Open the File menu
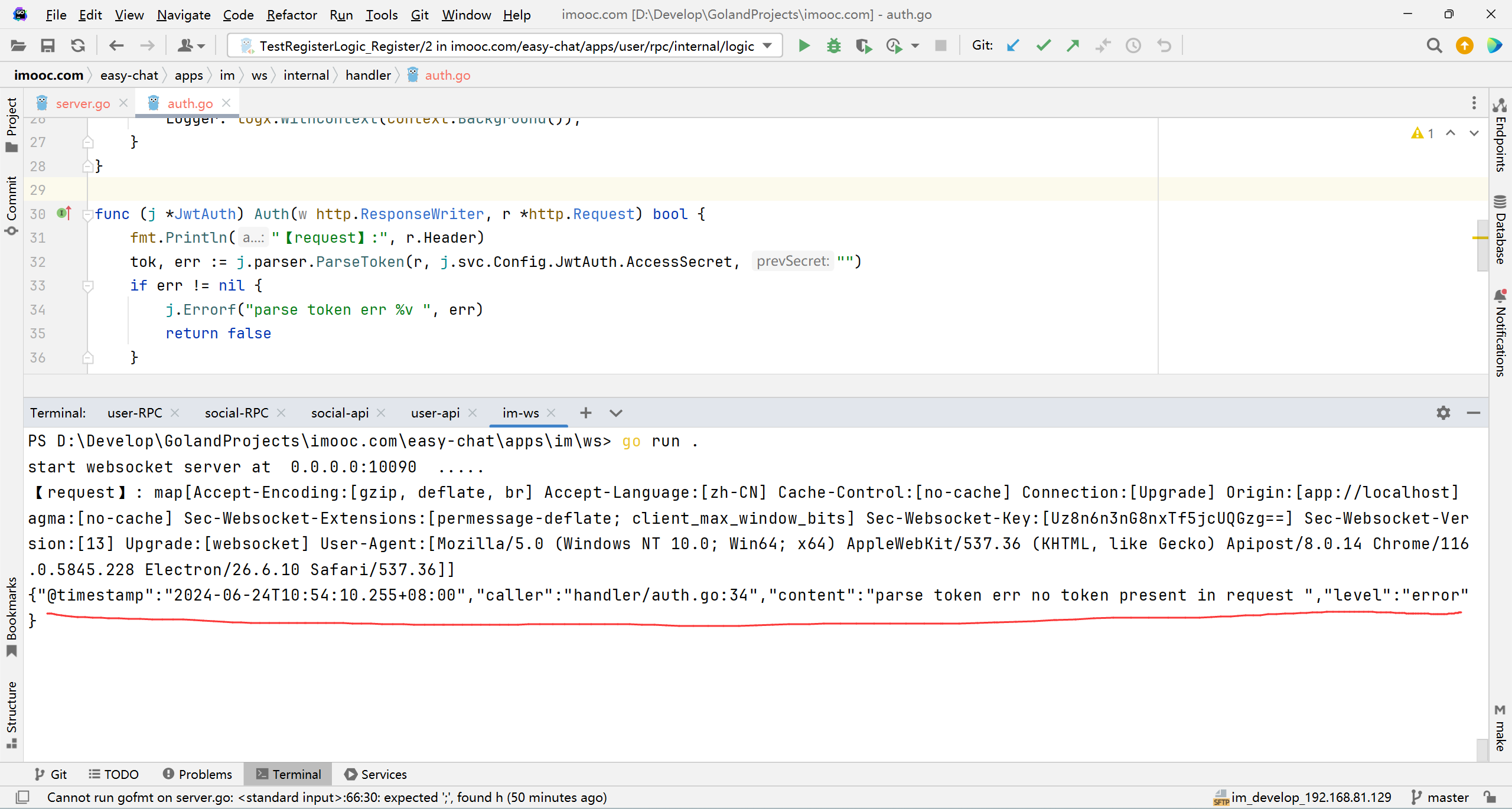 pyautogui.click(x=56, y=15)
